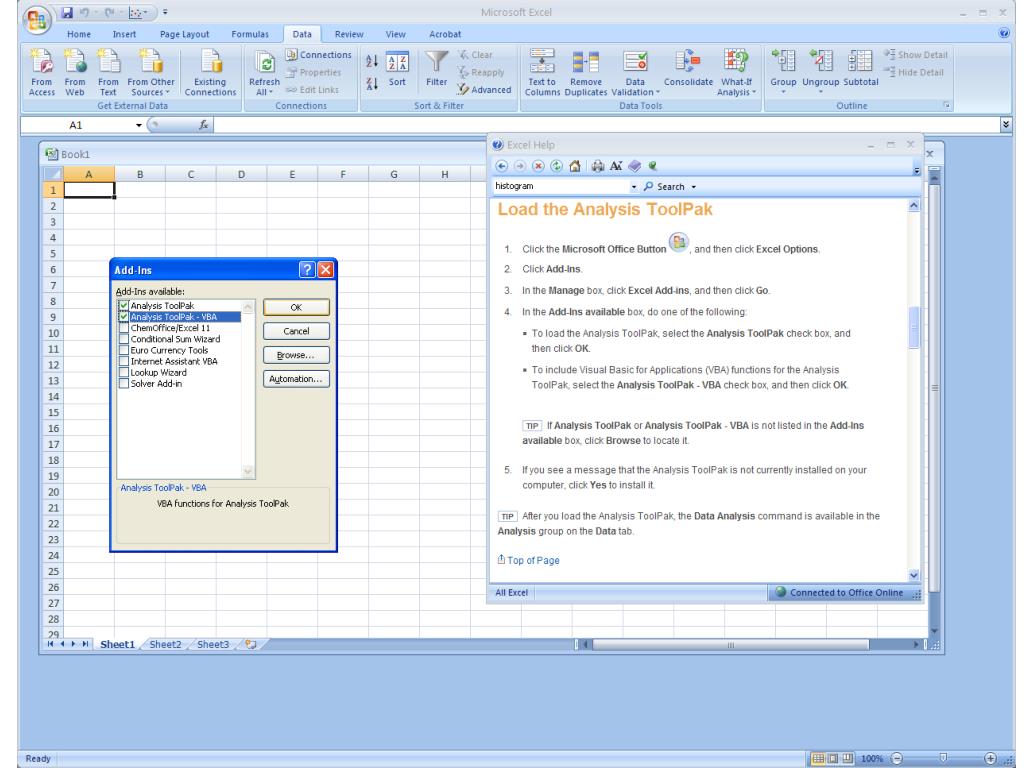
Task: Open the Sort dialog
Action: click(x=397, y=69)
